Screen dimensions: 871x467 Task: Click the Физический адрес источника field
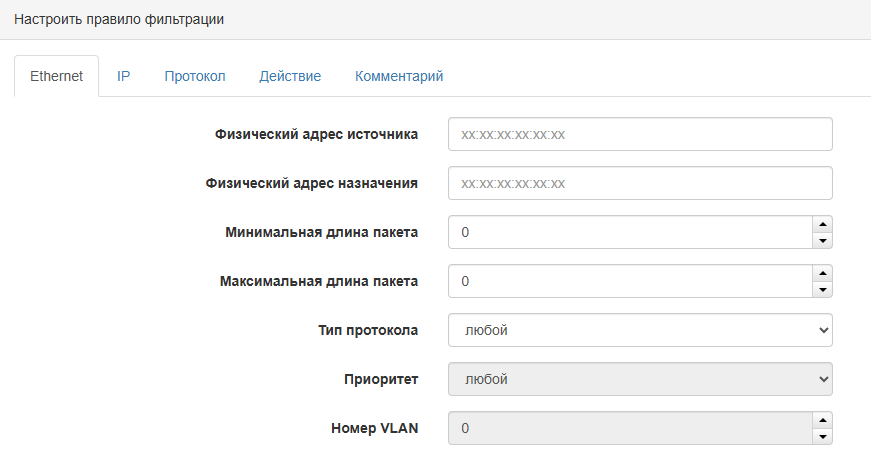click(640, 134)
